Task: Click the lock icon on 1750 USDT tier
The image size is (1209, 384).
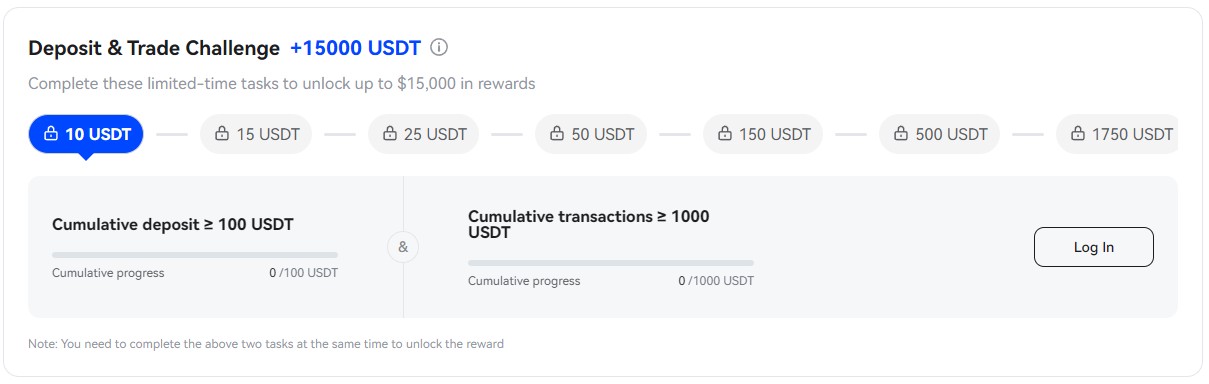Action: (x=1078, y=134)
